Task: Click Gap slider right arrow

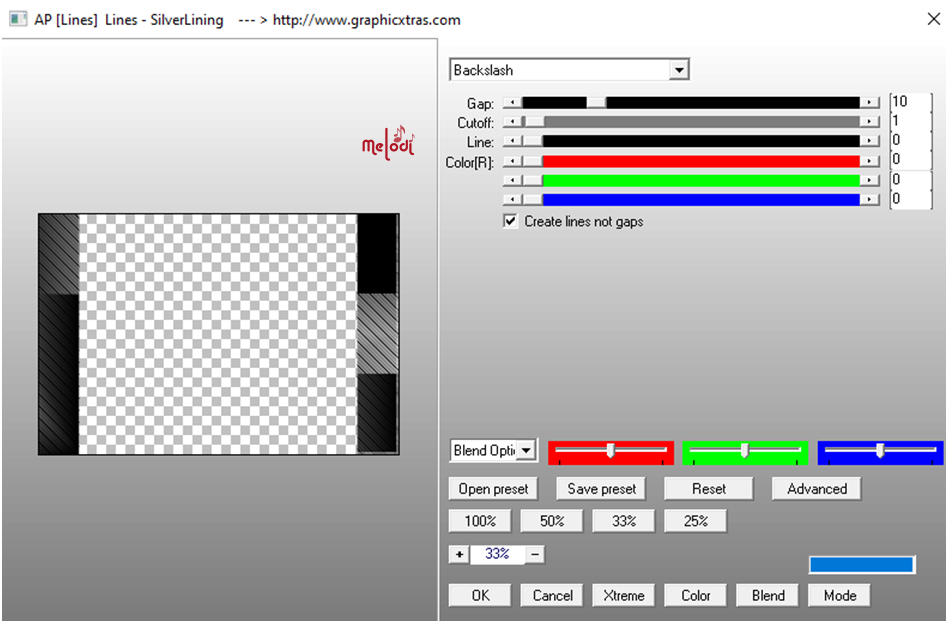Action: (869, 103)
